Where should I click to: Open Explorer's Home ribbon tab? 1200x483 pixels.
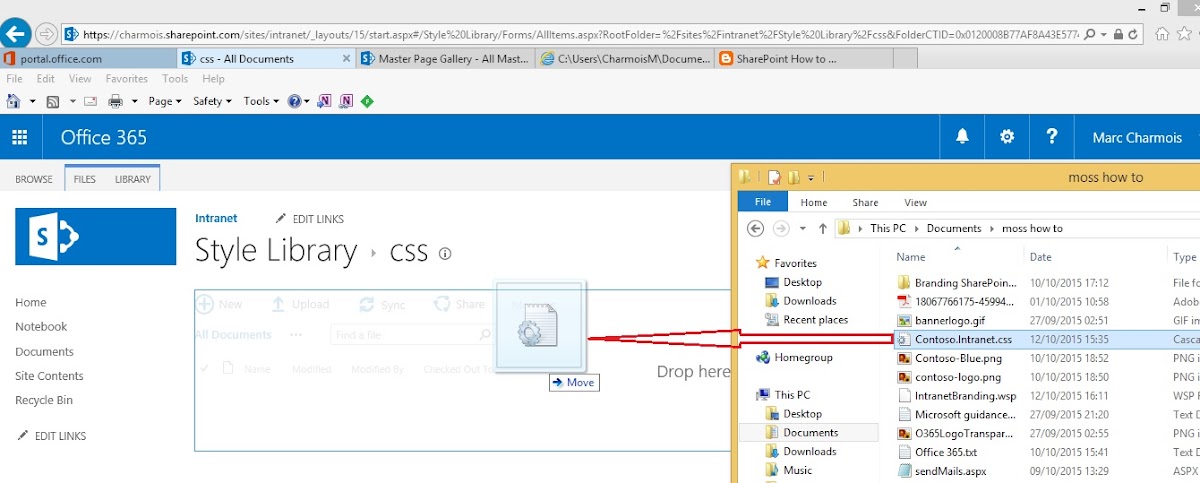[814, 202]
